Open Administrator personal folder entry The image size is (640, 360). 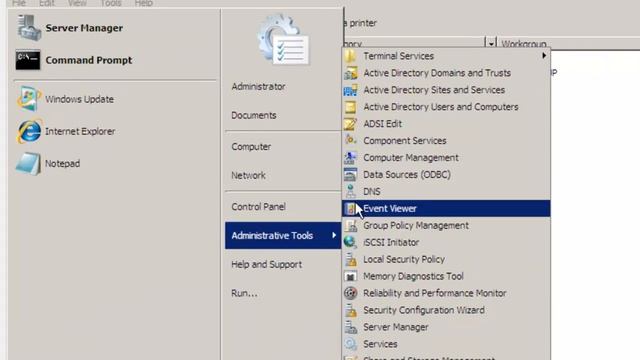tap(258, 87)
